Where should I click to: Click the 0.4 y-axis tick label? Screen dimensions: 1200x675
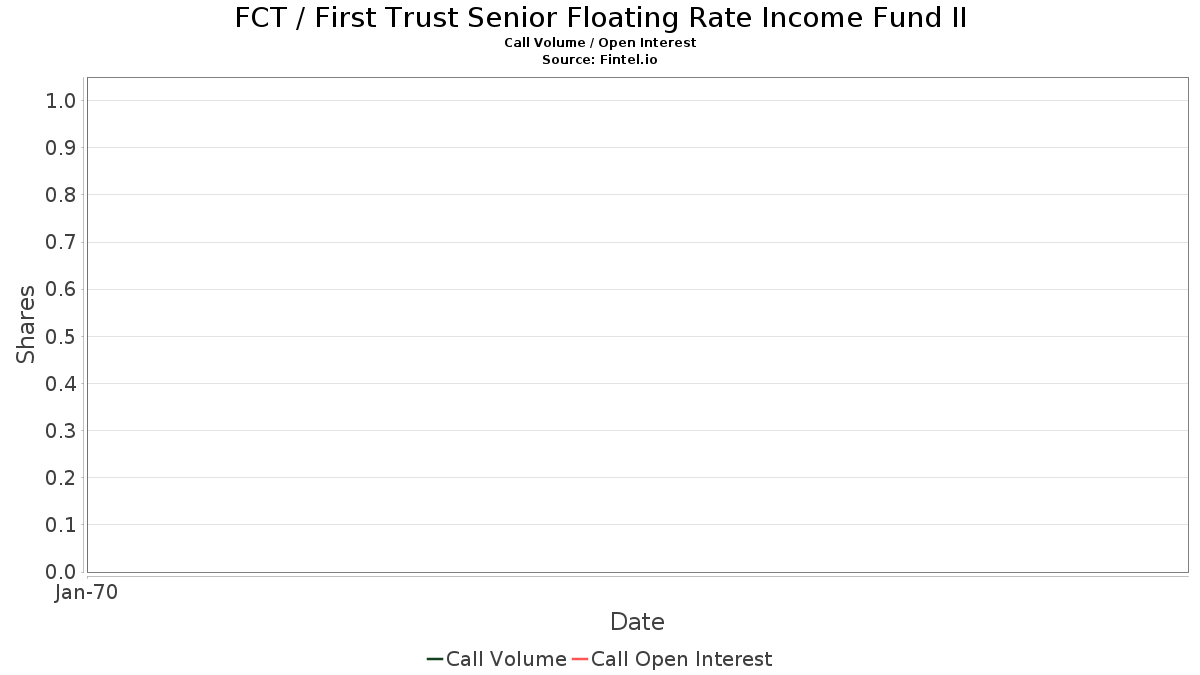point(61,384)
